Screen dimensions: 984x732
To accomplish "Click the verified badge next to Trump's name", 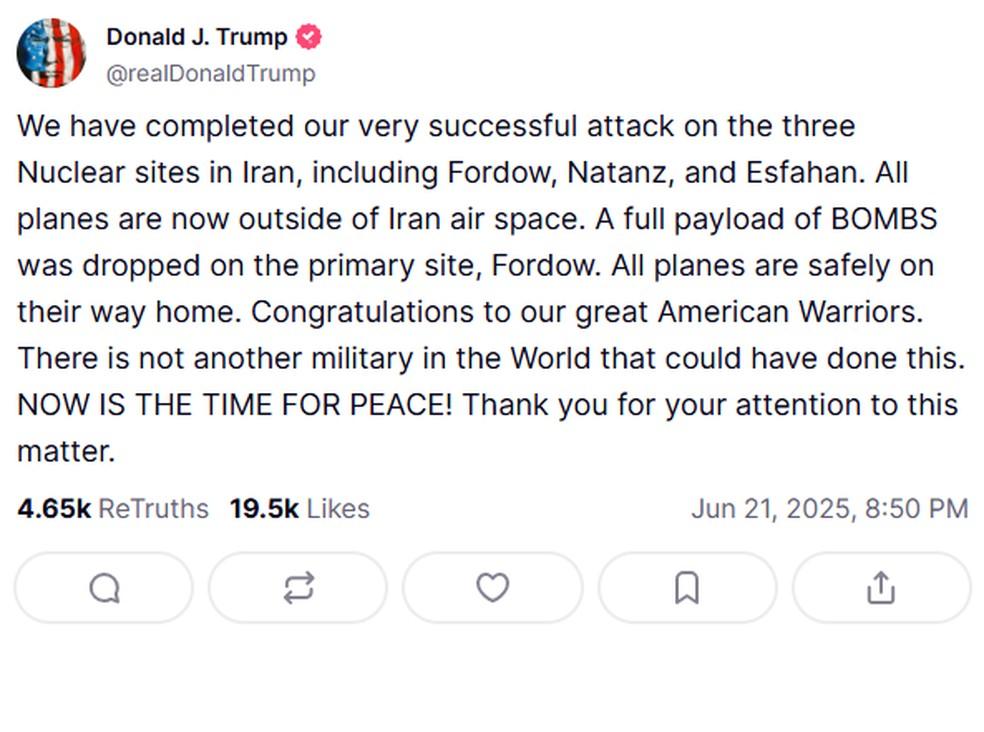I will pos(309,36).
